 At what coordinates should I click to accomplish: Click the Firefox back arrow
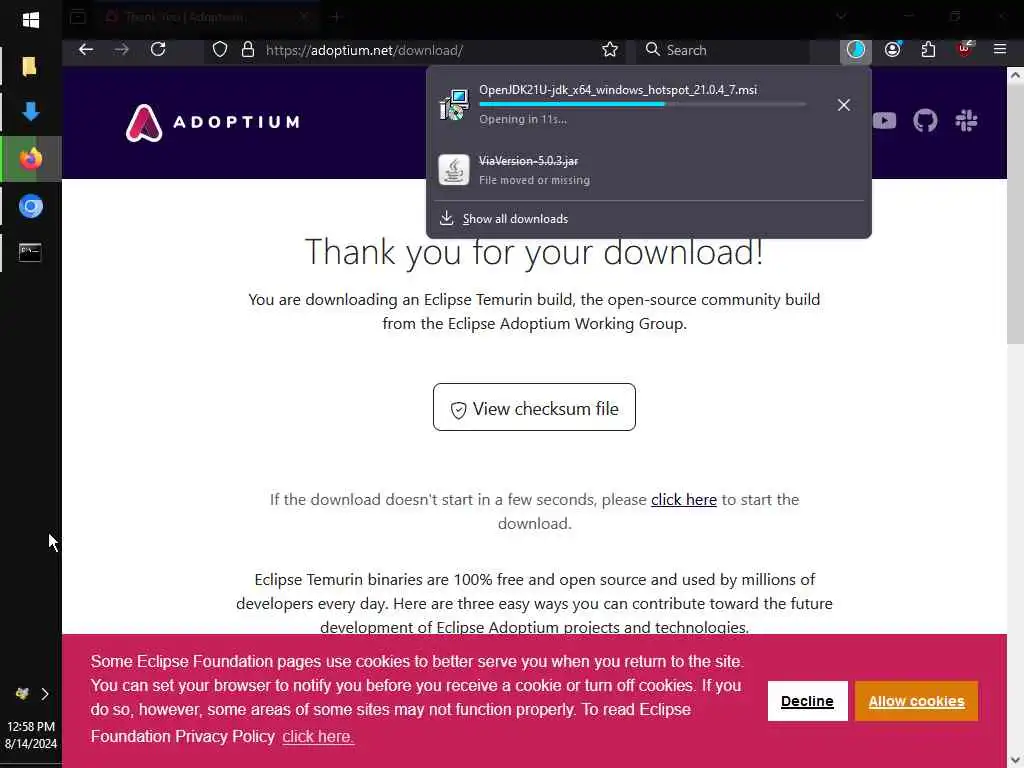[x=86, y=50]
